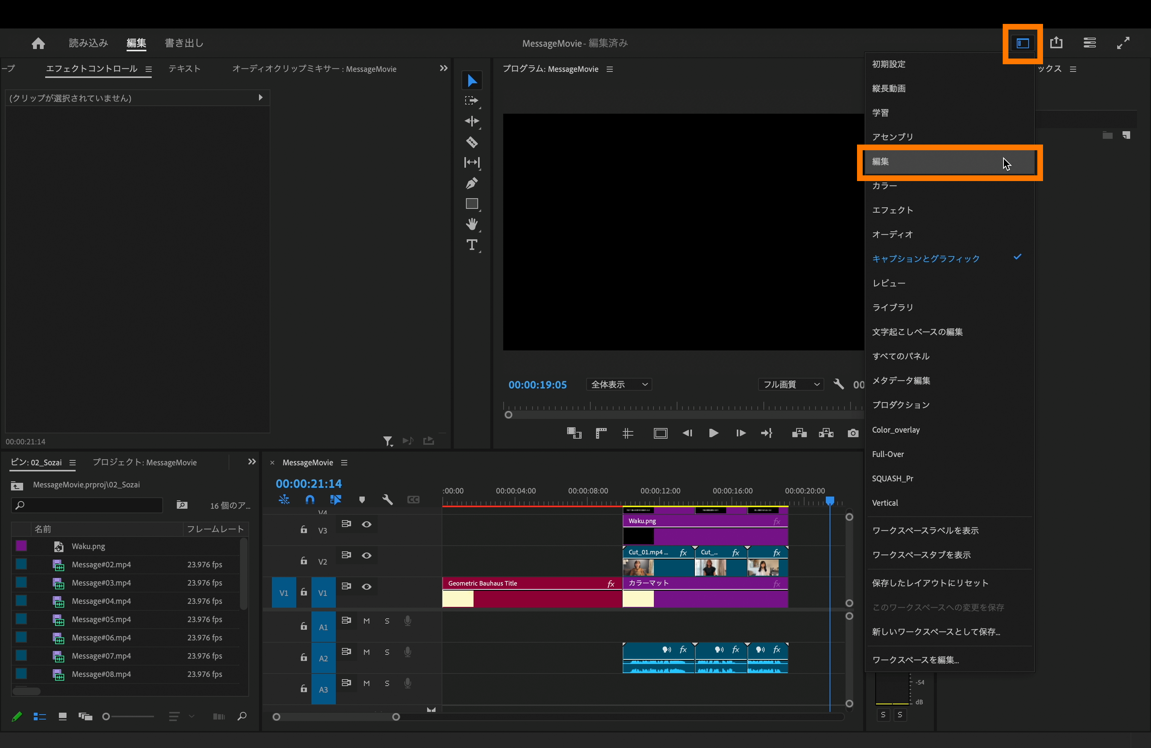The height and width of the screenshot is (748, 1151).
Task: Switch to the 書き出し tab
Action: [x=184, y=44]
